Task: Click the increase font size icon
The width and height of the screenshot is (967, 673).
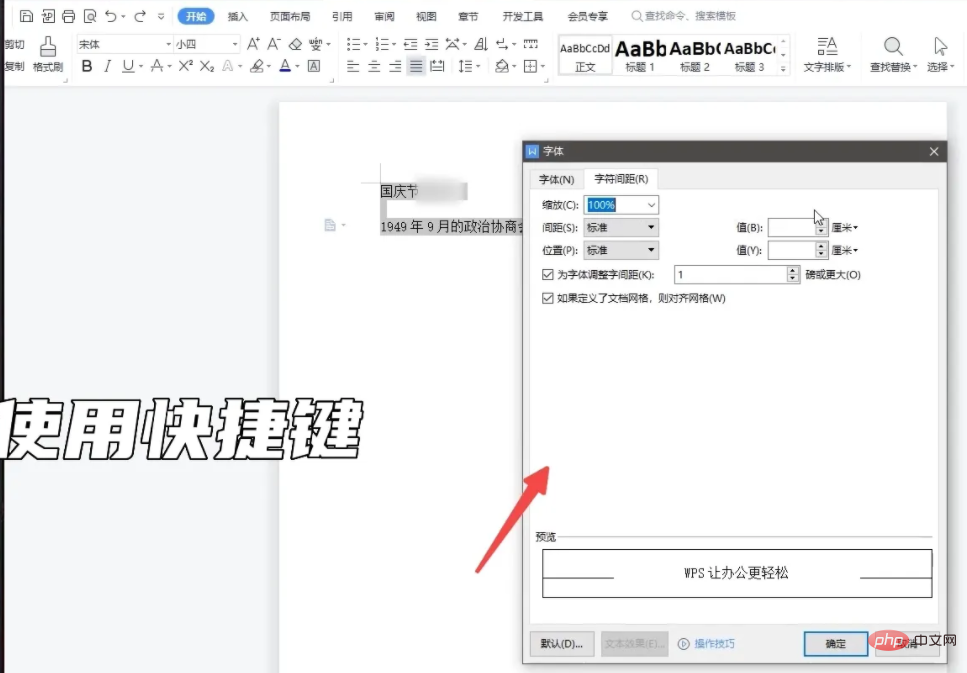Action: [254, 45]
